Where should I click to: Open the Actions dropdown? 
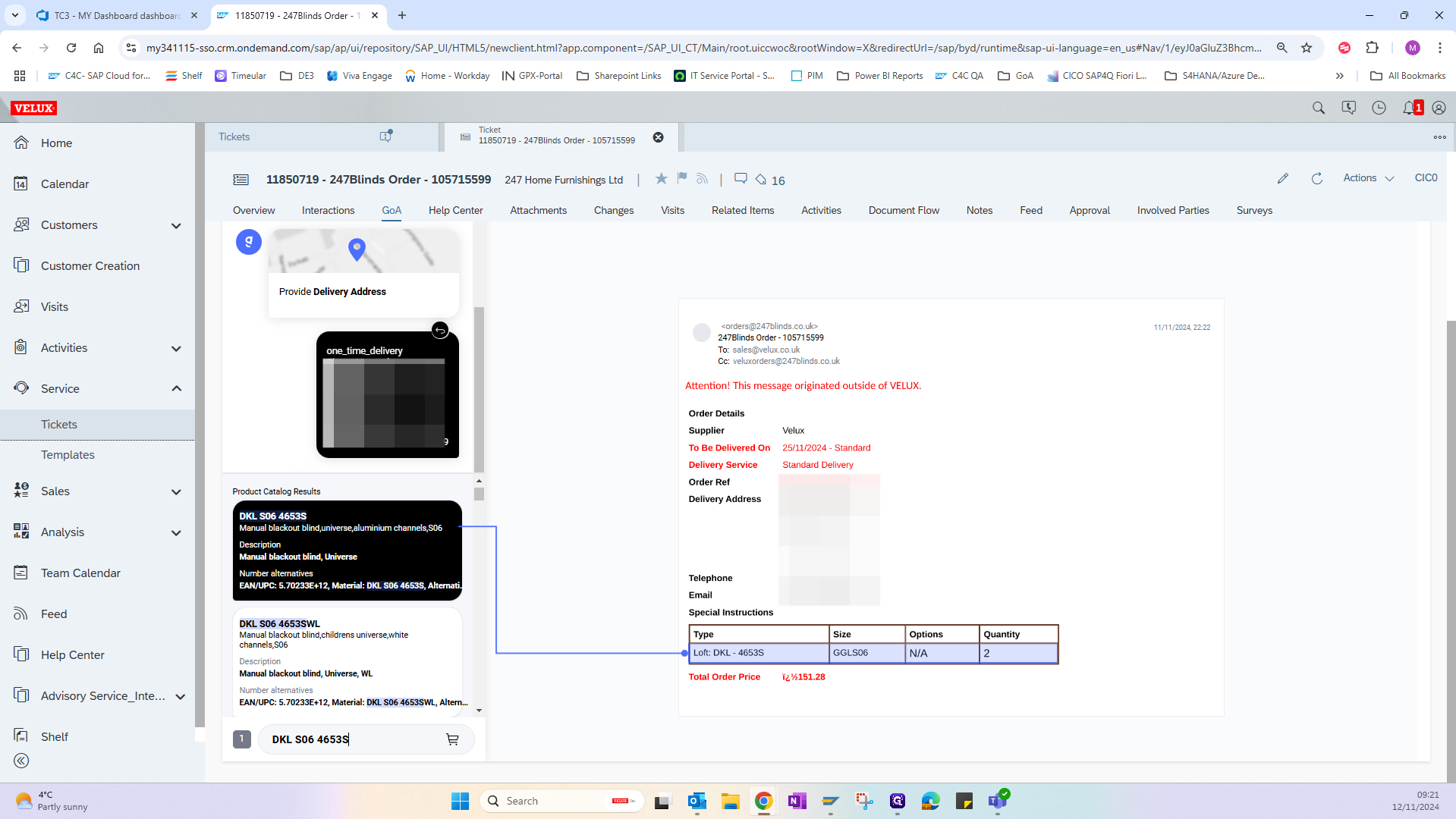1369,177
